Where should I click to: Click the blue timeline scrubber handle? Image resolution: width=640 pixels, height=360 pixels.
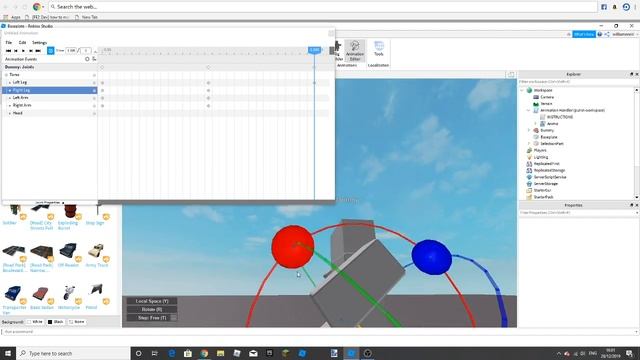(x=314, y=50)
